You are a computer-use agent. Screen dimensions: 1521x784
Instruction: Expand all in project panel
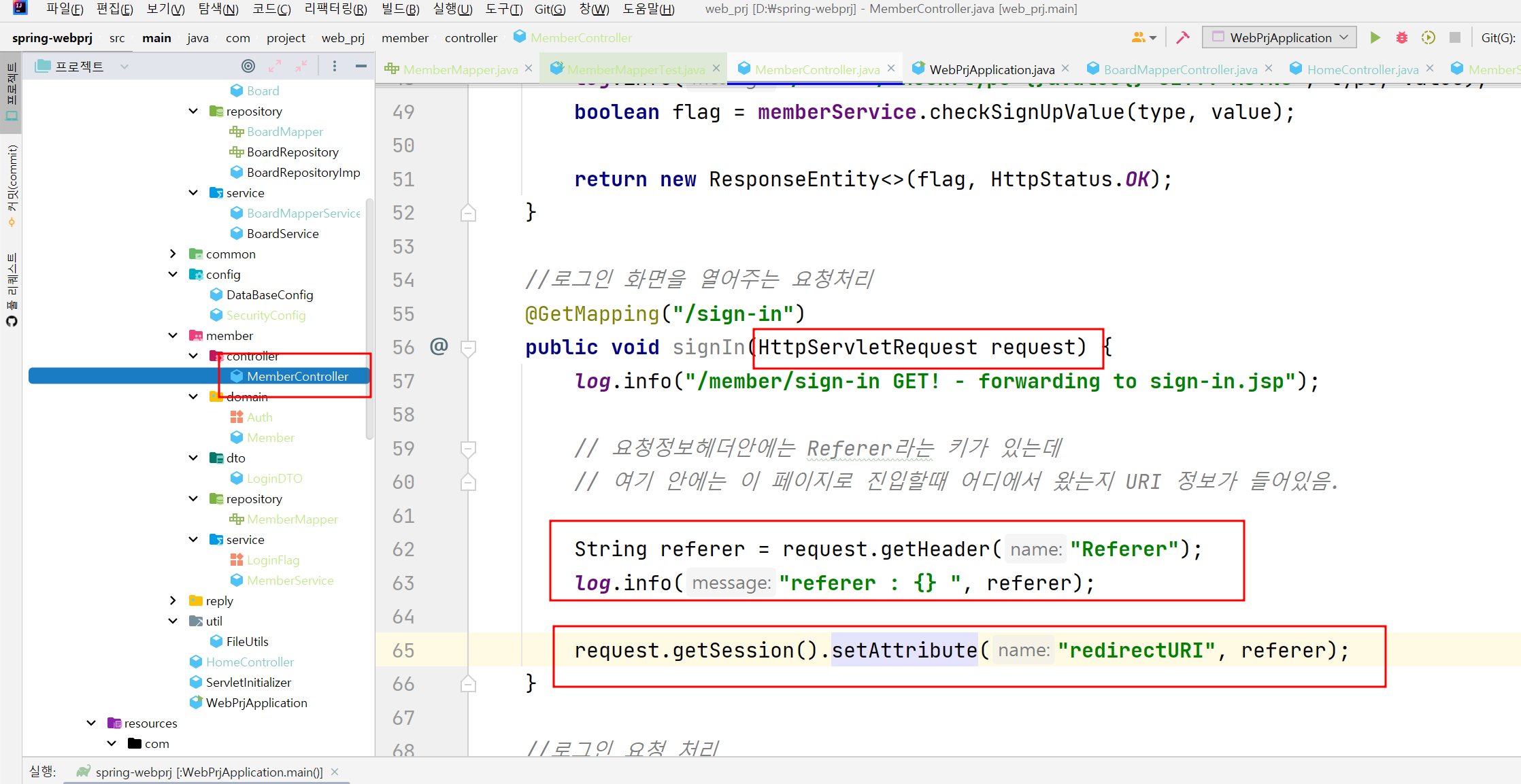(x=275, y=66)
